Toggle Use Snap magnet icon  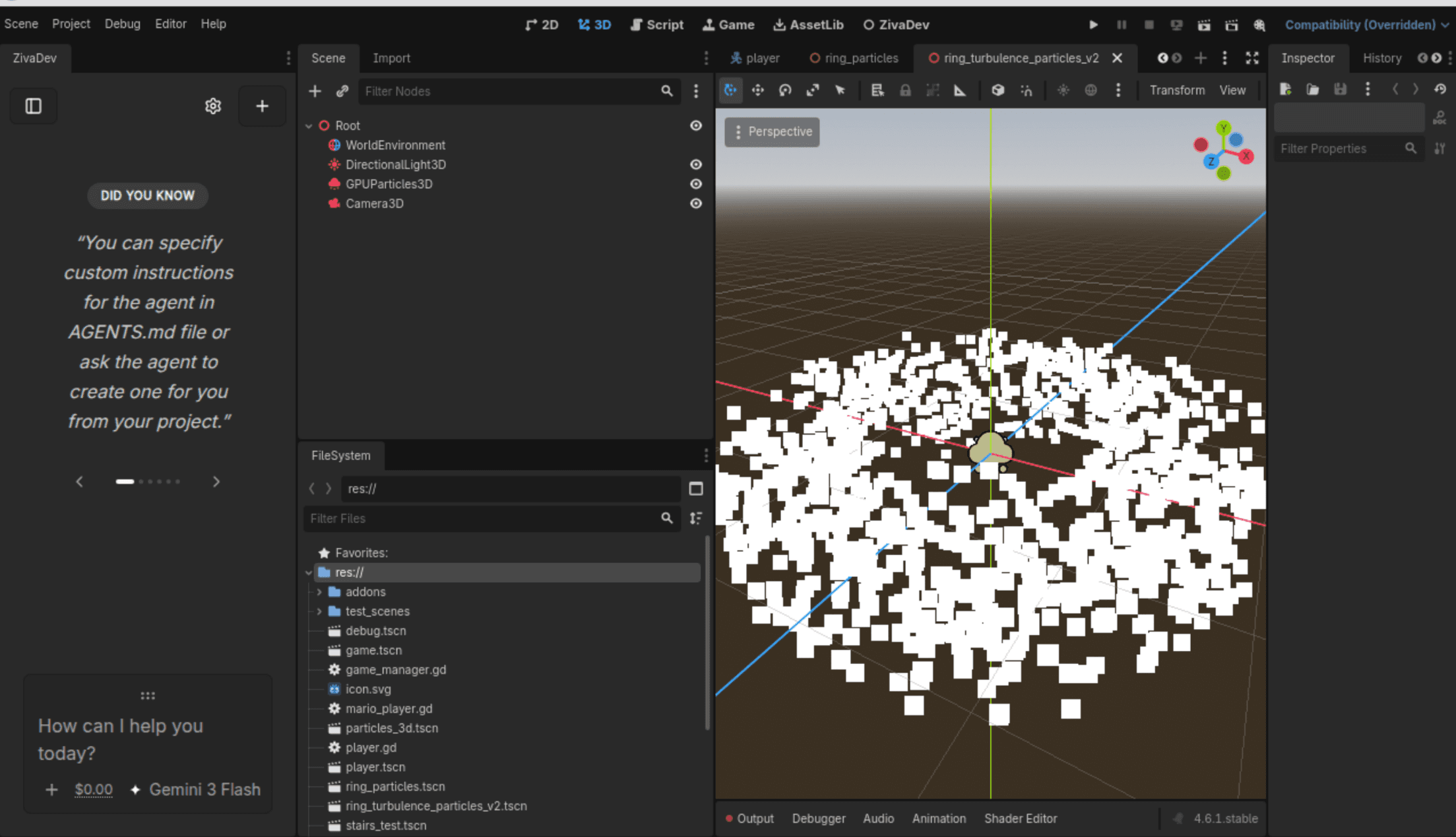[1027, 90]
